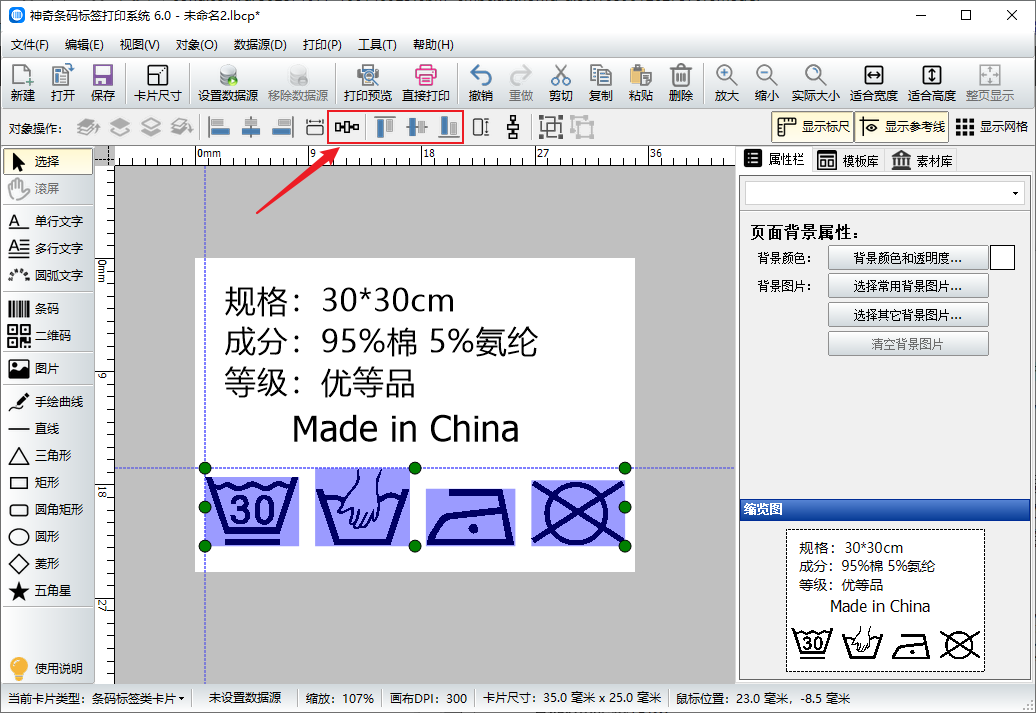Screen dimensions: 1036x713
Task: Pick the multi-line text (多行文字) tool
Action: tap(48, 248)
